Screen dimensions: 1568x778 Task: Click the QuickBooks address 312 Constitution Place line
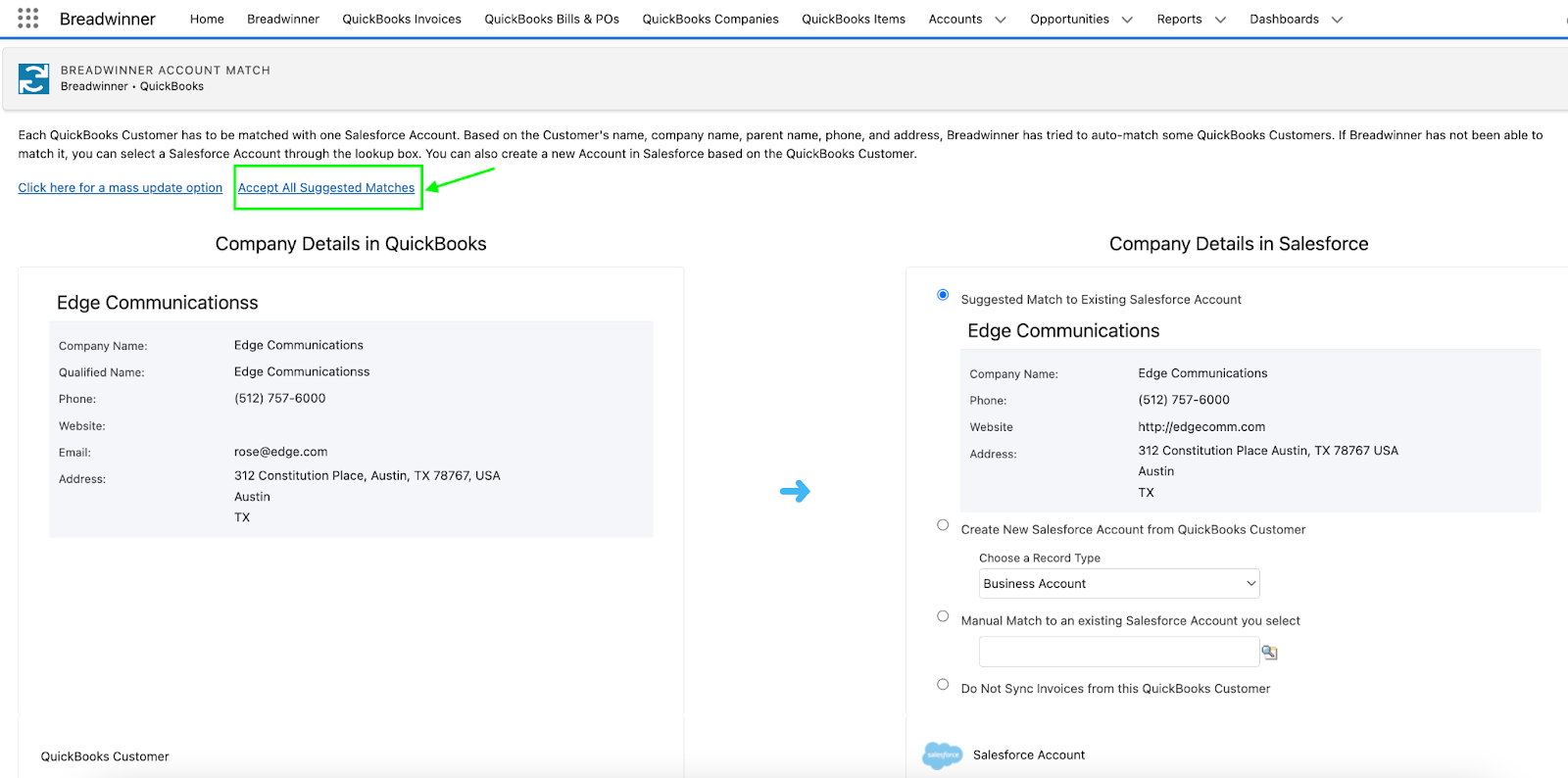pos(367,476)
